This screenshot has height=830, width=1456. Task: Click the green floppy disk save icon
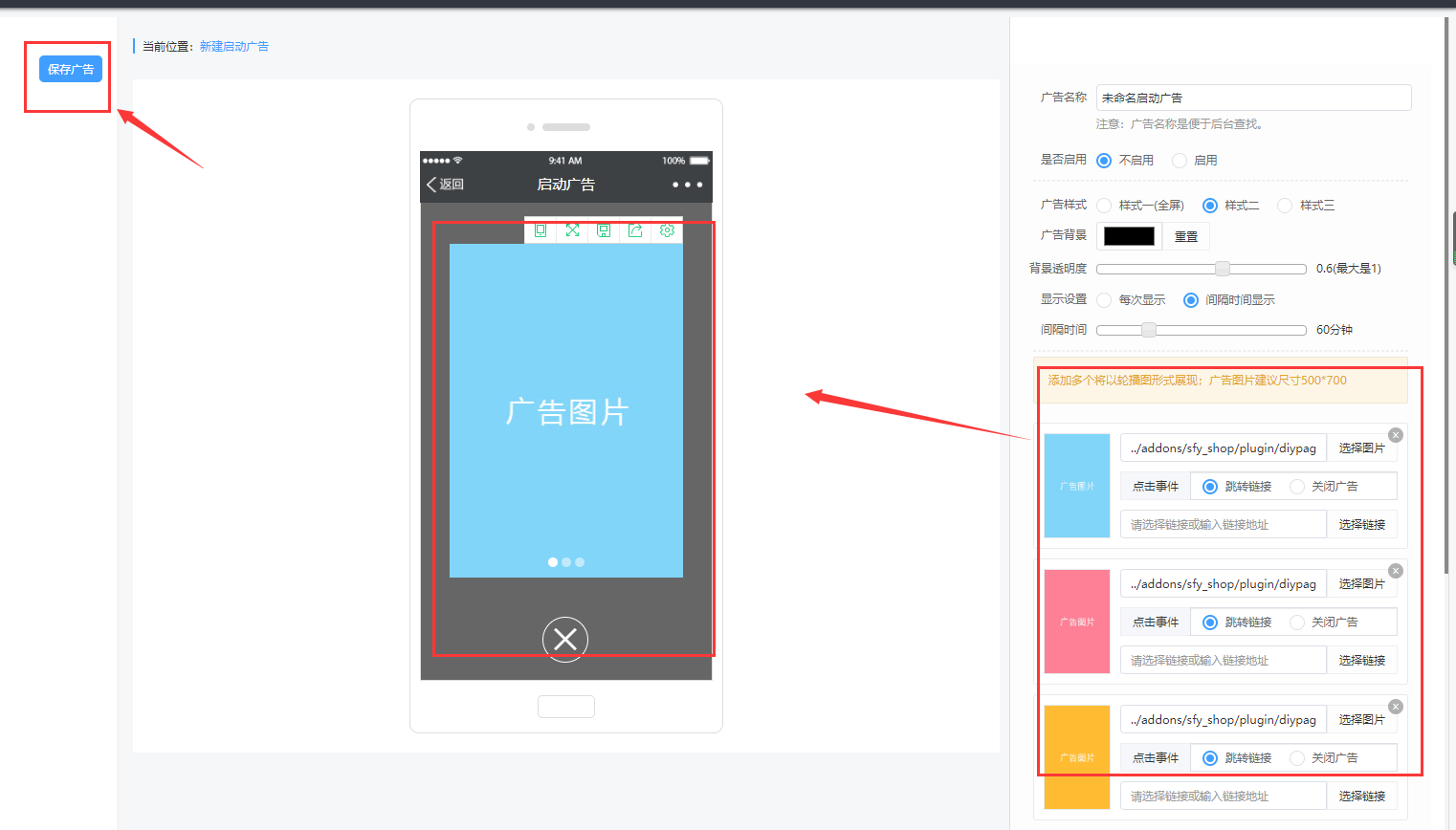pyautogui.click(x=604, y=230)
